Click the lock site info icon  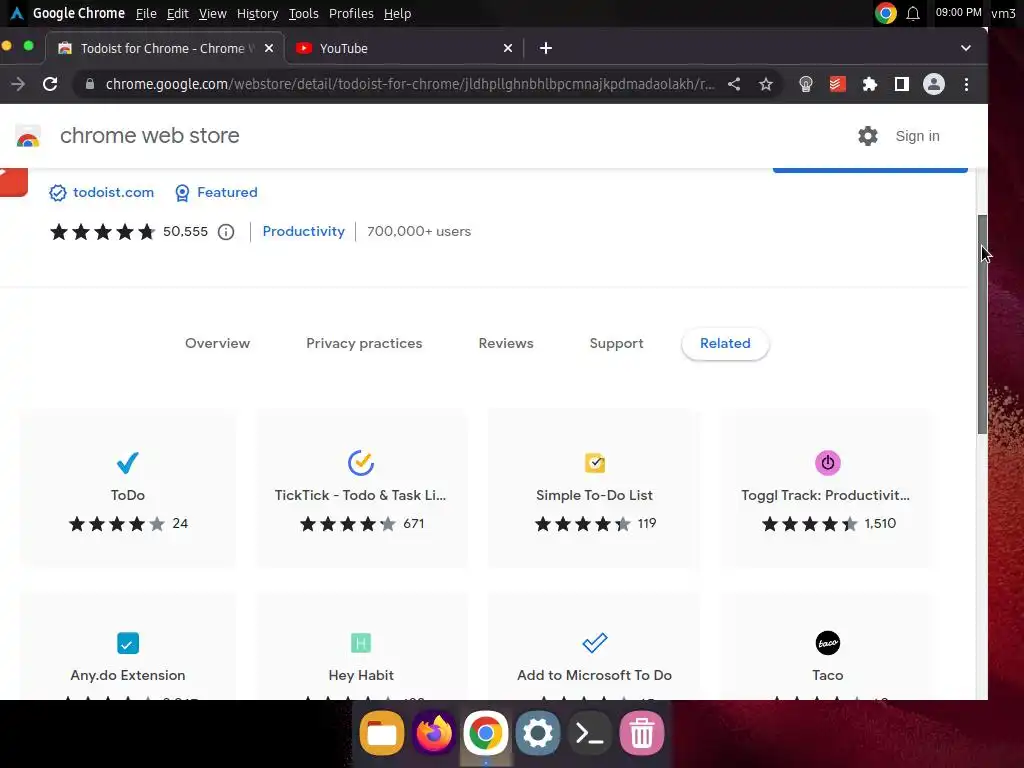click(90, 84)
